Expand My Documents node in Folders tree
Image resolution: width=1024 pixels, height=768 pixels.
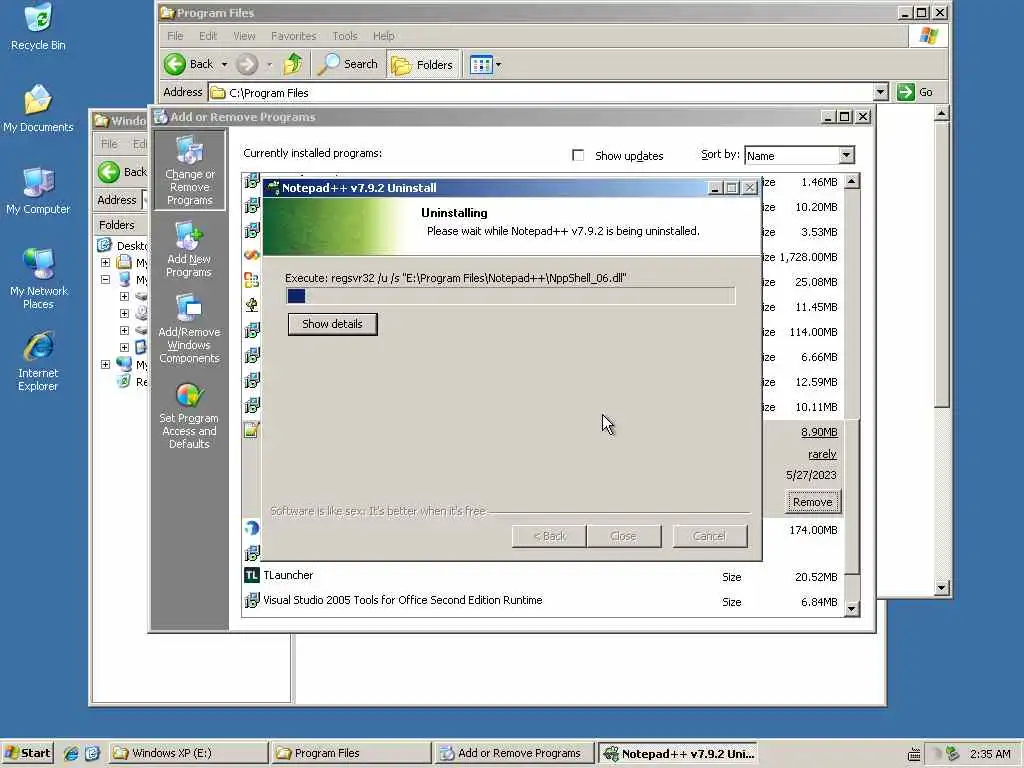[x=105, y=263]
